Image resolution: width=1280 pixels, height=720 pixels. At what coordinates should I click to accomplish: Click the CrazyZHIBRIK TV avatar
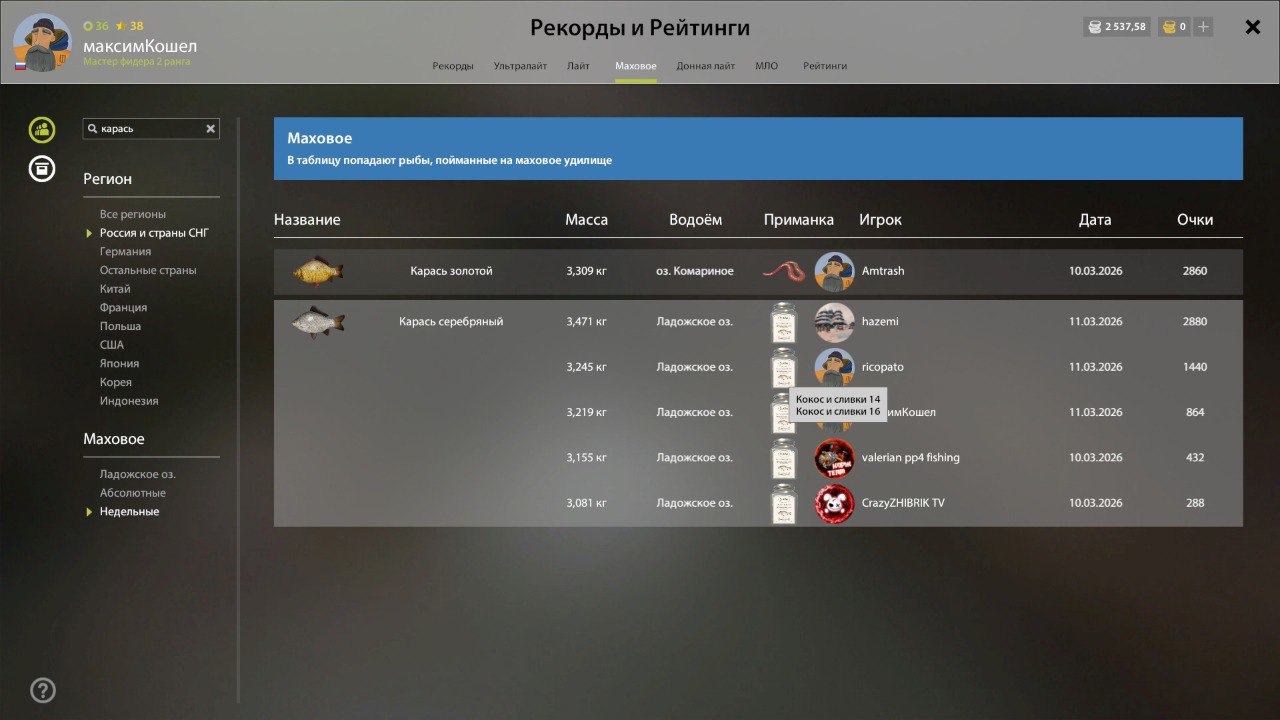coord(834,503)
